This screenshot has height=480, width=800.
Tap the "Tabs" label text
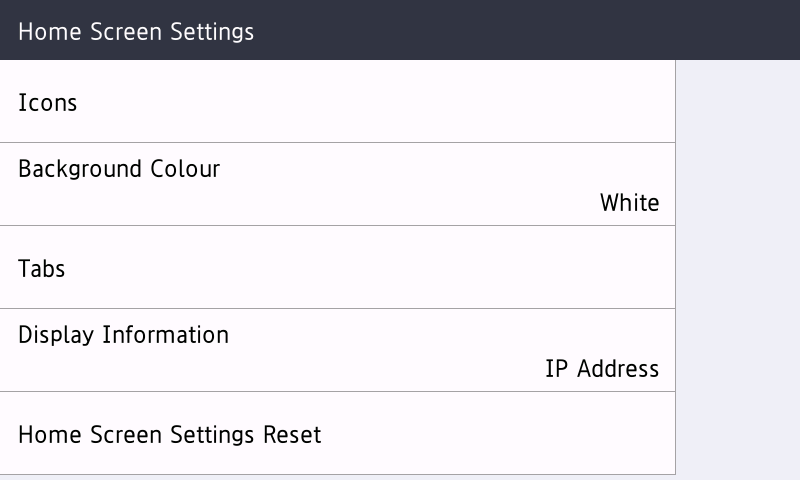click(42, 269)
